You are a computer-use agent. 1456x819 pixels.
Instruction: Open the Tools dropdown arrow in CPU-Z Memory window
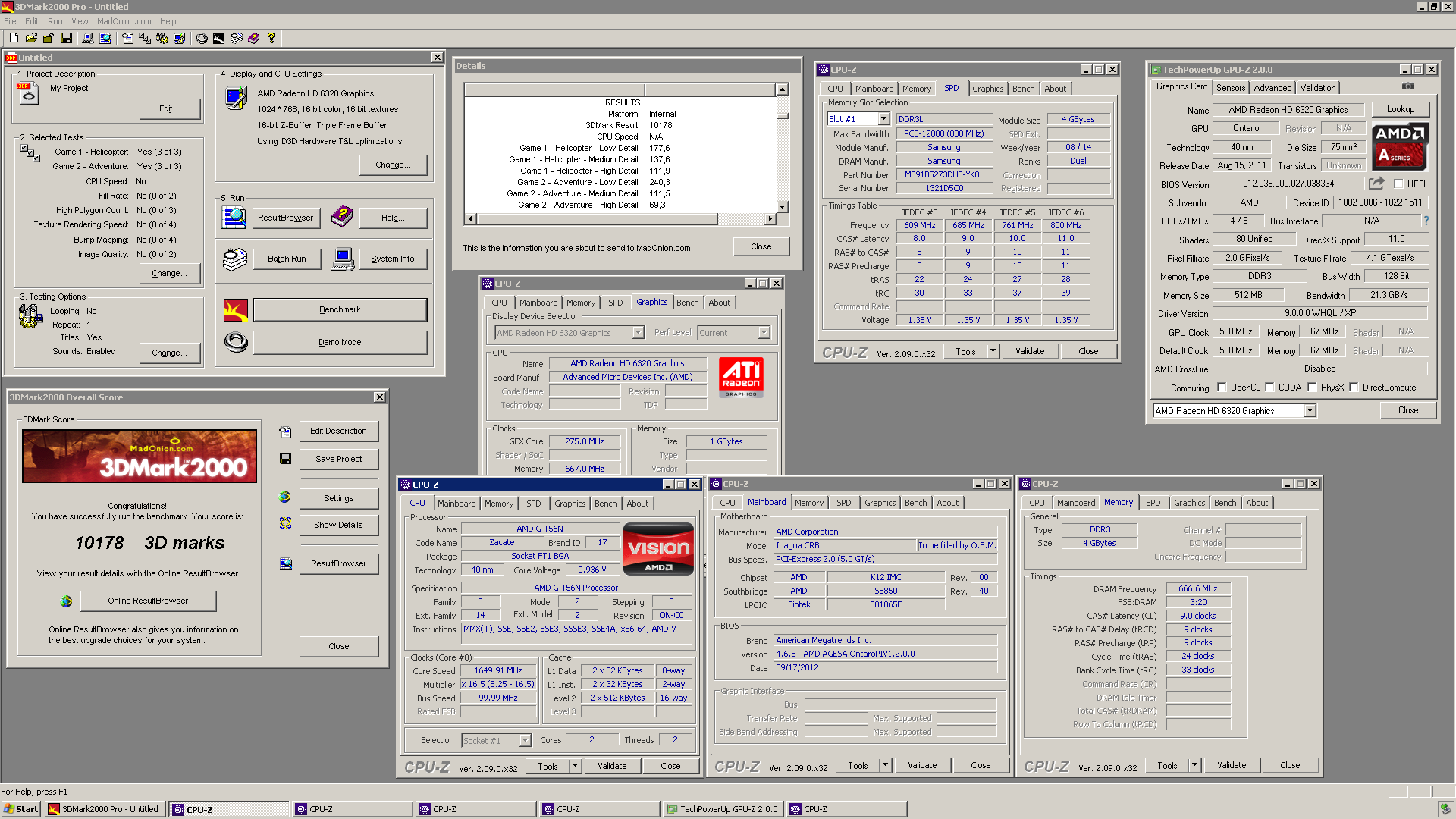coord(1194,765)
